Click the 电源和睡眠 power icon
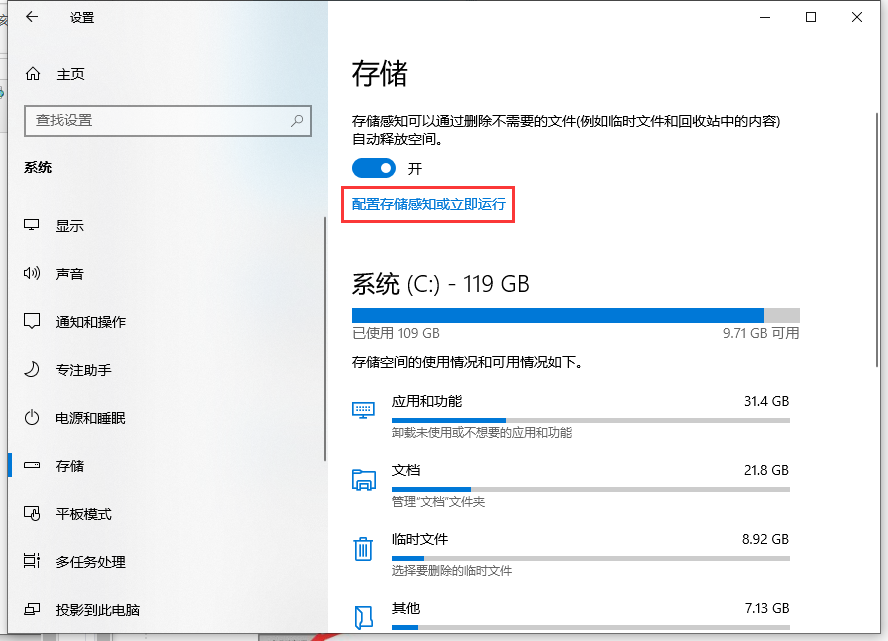Image resolution: width=888 pixels, height=641 pixels. [33, 417]
